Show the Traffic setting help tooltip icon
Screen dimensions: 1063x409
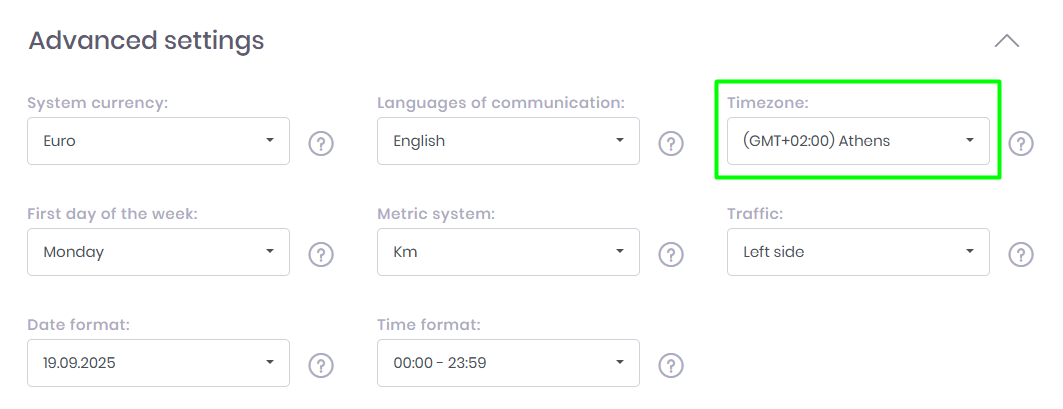[x=1020, y=254]
